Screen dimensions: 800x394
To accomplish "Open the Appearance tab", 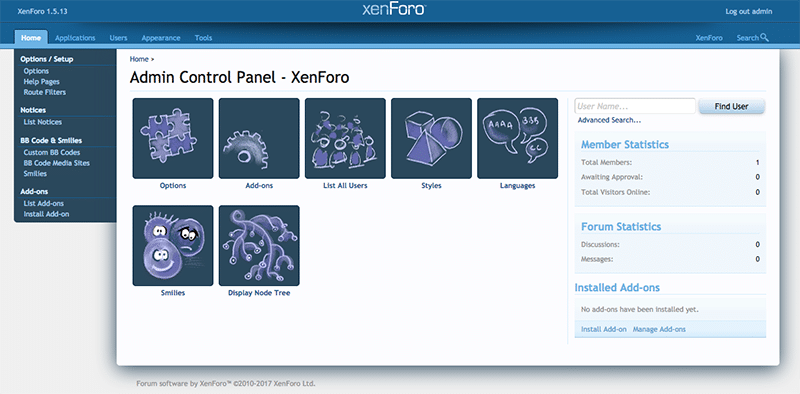I will click(161, 38).
